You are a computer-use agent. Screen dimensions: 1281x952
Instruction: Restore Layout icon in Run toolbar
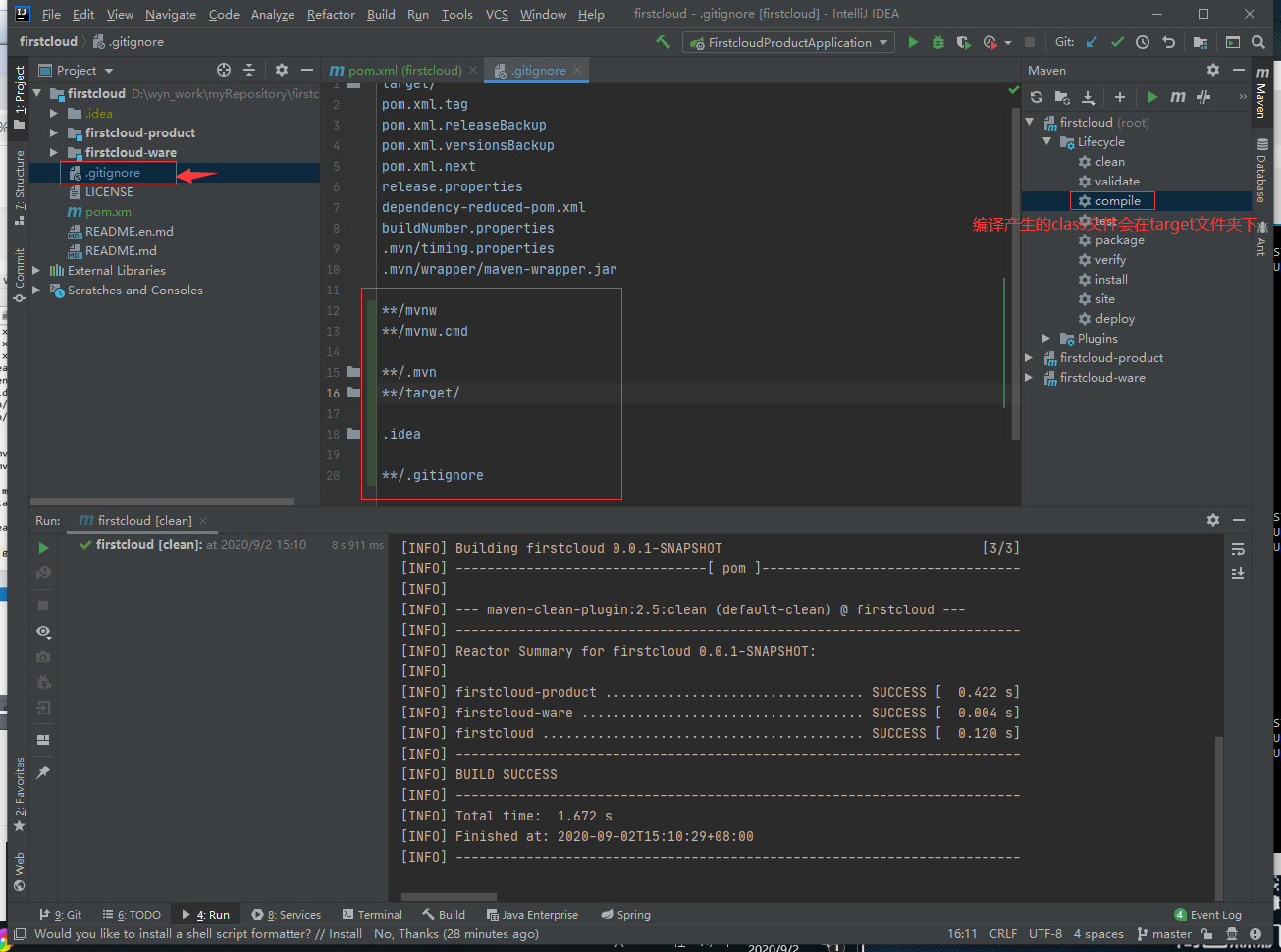43,740
